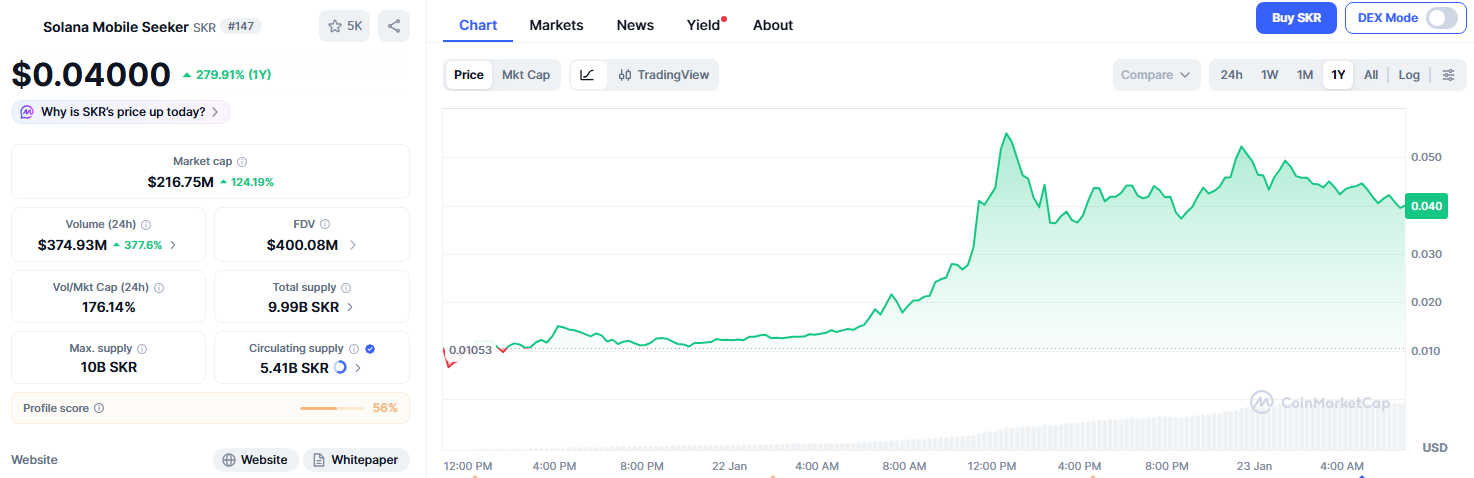The width and height of the screenshot is (1474, 478).
Task: Open the News tab
Action: pyautogui.click(x=635, y=25)
